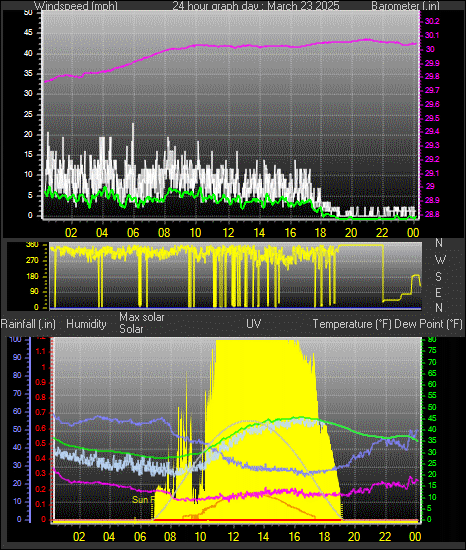The image size is (466, 550).
Task: Click the 45 value on windspeed axis
Action: (x=28, y=33)
